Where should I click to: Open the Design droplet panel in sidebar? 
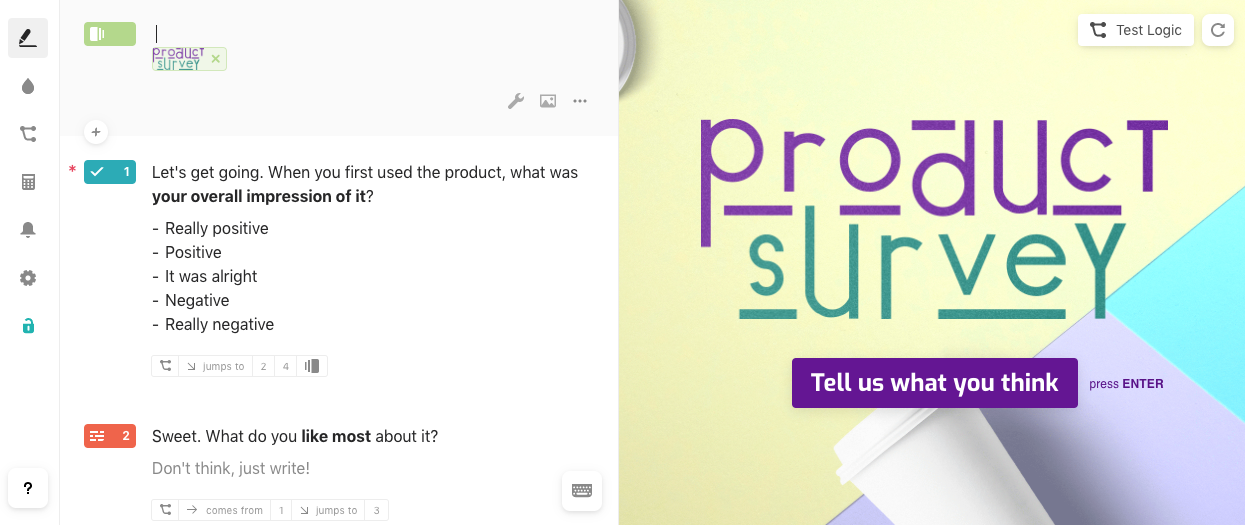click(28, 86)
